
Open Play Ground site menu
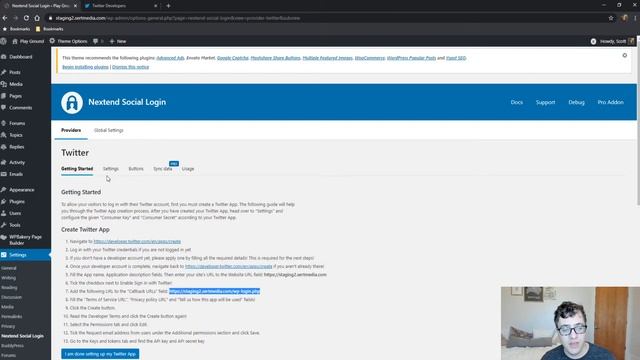point(28,41)
